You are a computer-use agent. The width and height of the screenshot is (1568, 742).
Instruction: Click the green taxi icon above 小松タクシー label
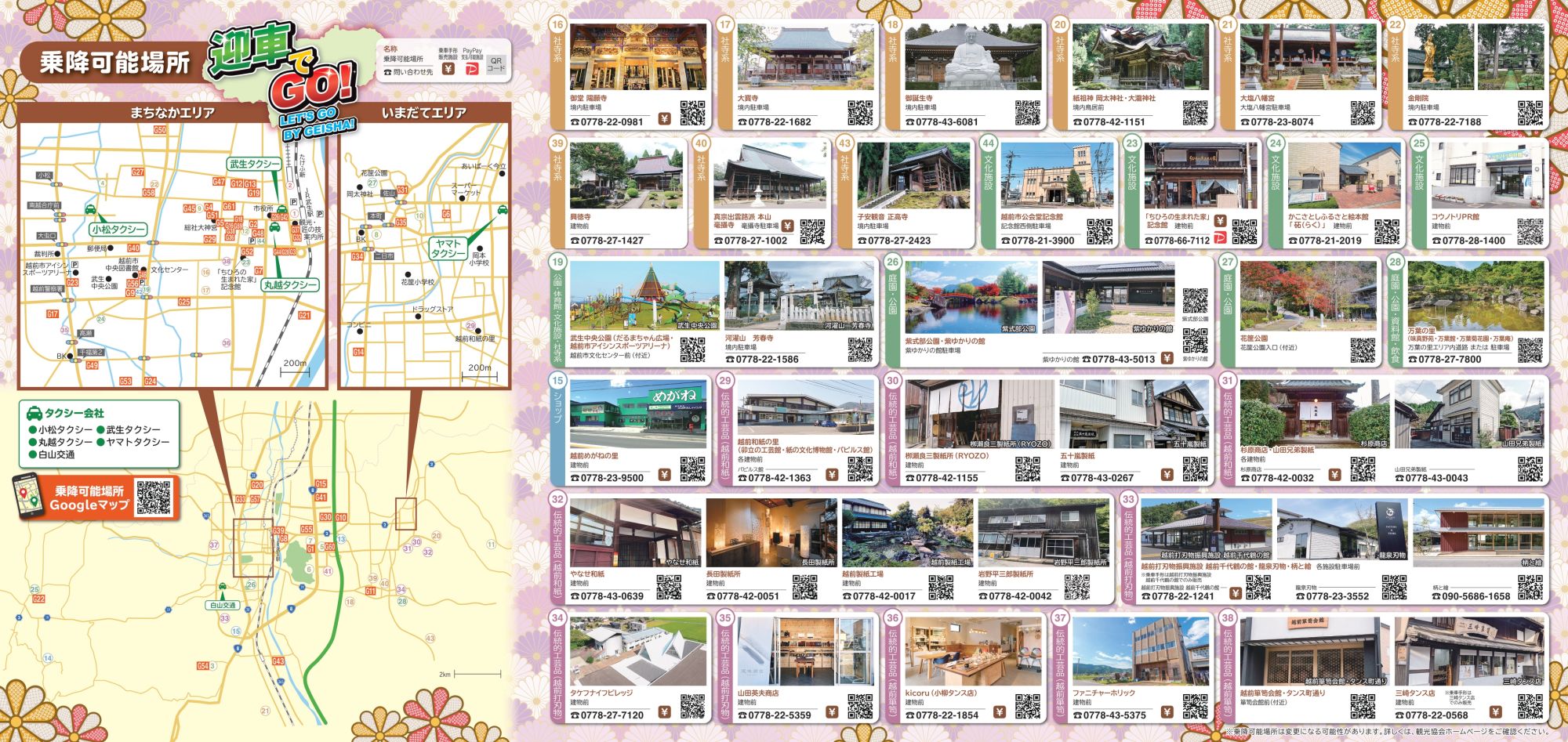90,210
